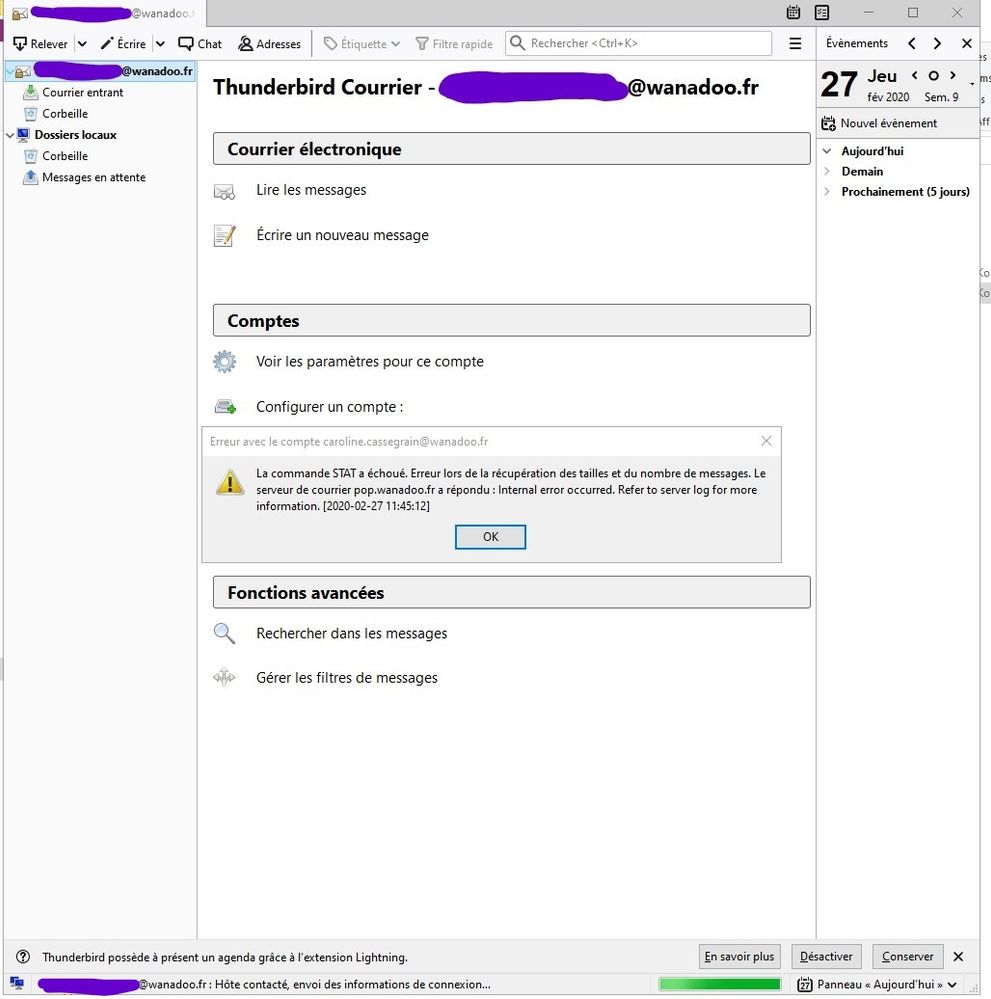Click the gear icon for account settings
991x999 pixels.
point(224,362)
